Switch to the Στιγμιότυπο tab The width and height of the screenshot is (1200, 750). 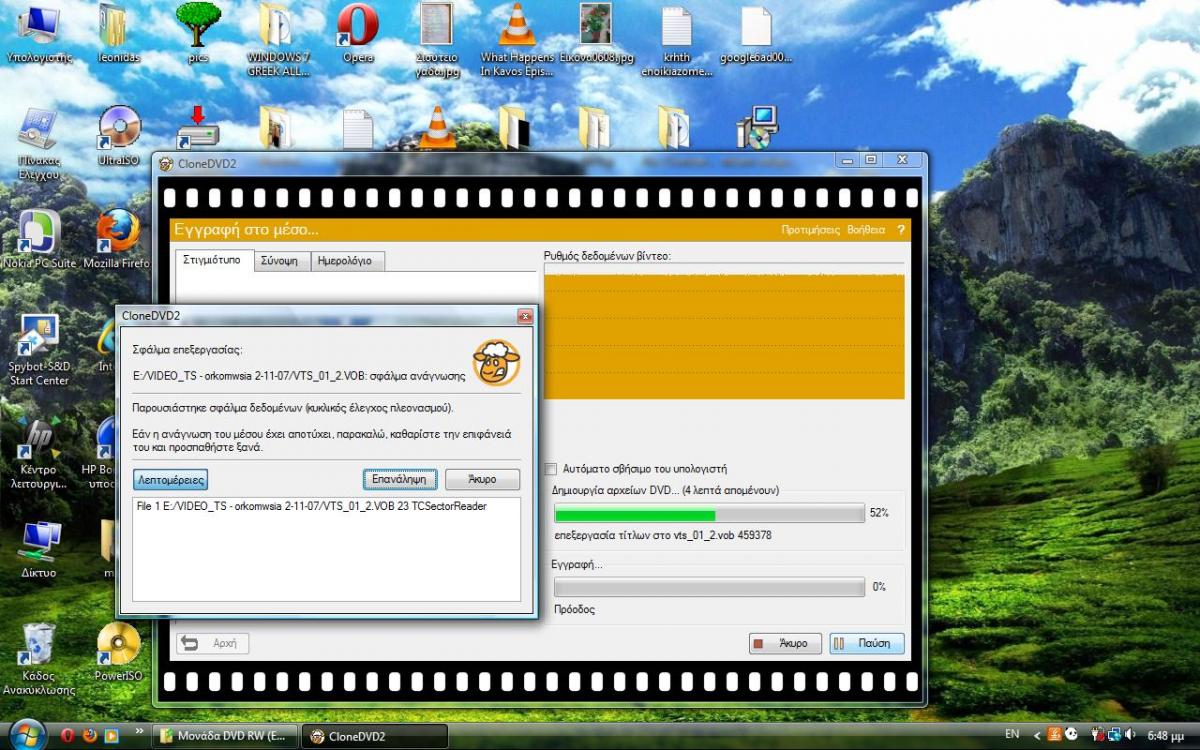coord(215,260)
